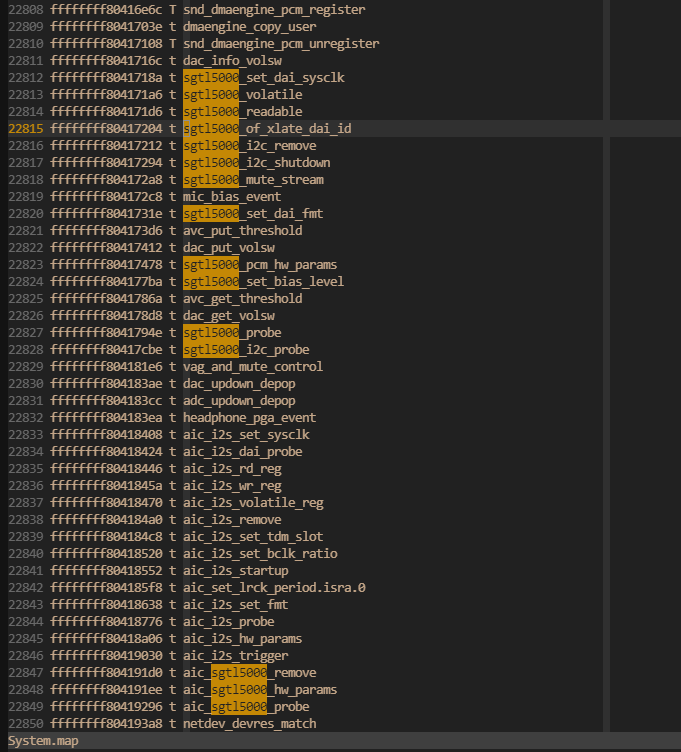Select the dac_info_volsw symbol

pos(232,61)
